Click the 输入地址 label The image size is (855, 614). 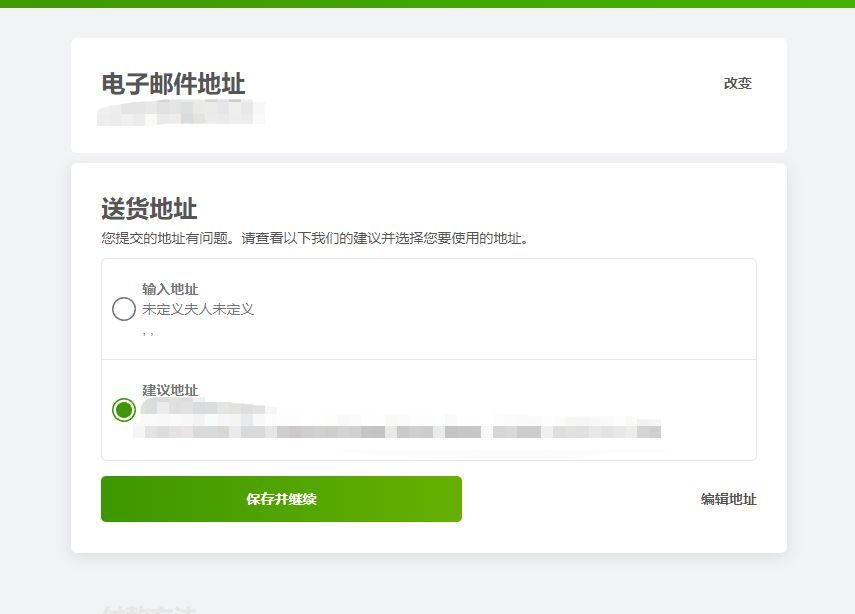point(170,288)
